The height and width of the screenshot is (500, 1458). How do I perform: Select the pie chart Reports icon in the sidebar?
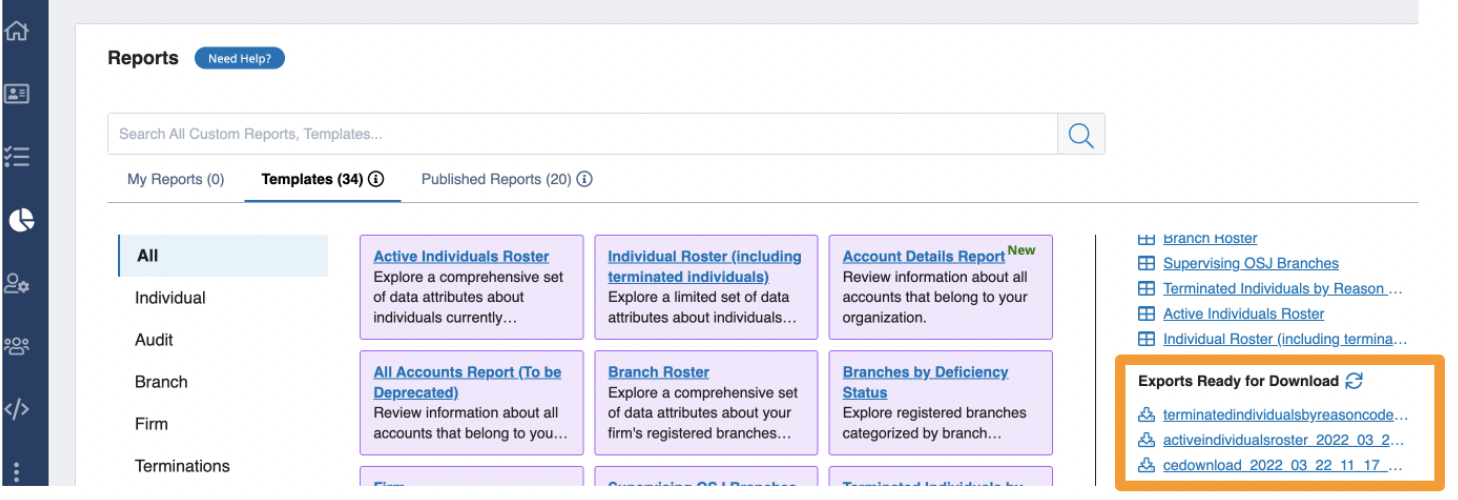point(21,220)
